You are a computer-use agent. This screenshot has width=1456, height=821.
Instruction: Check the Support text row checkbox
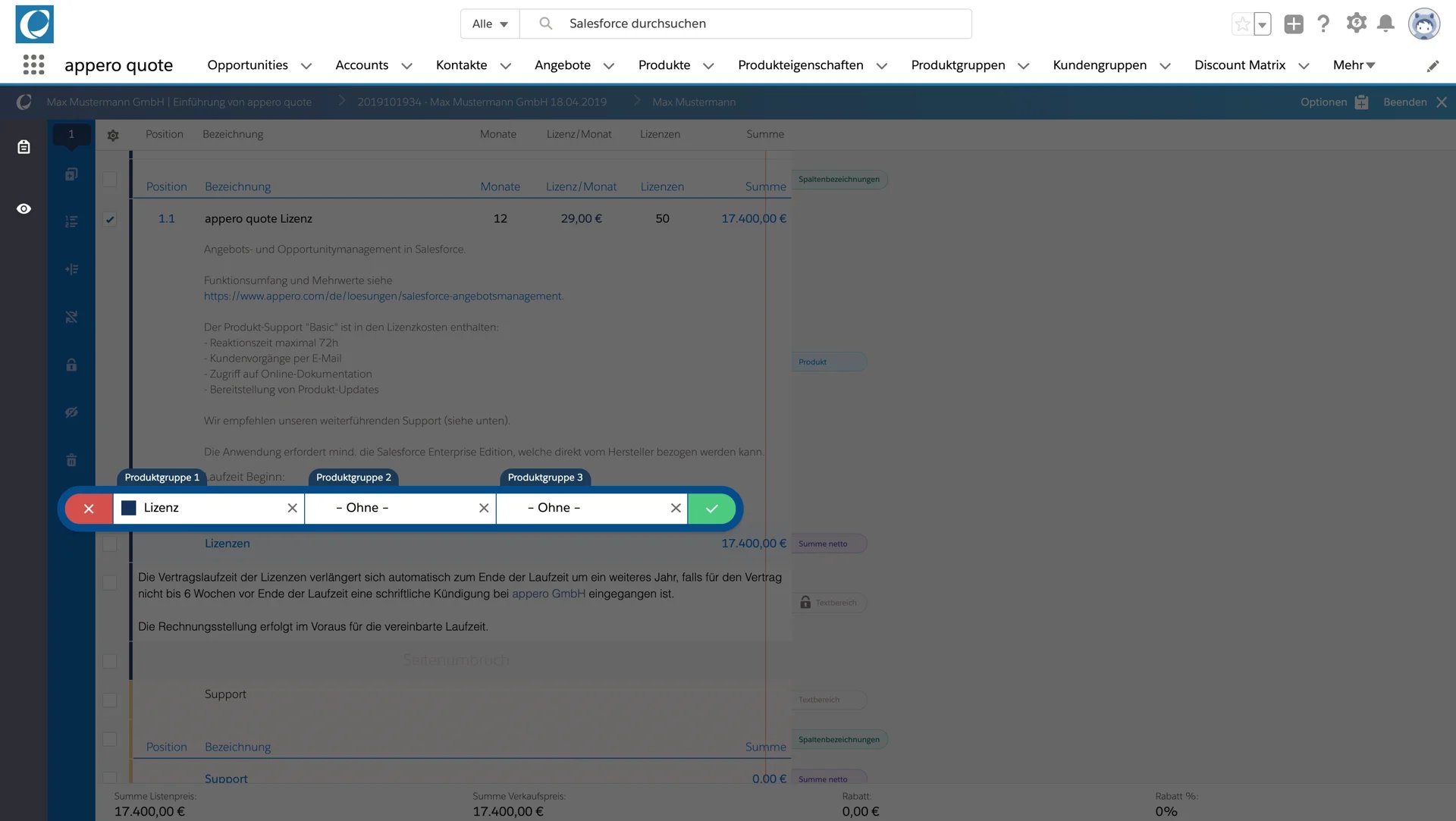110,700
